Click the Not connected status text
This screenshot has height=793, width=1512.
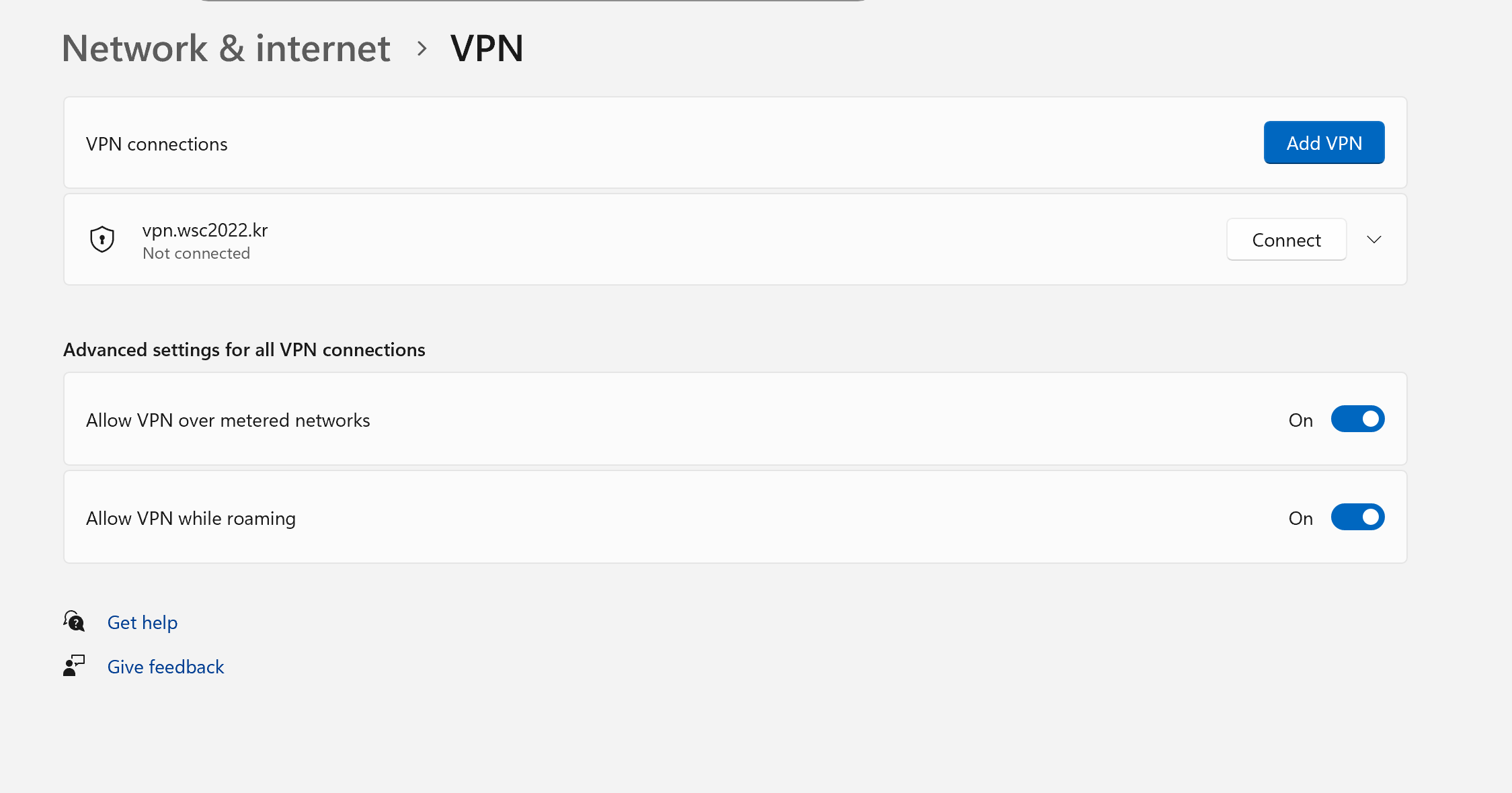click(x=196, y=253)
